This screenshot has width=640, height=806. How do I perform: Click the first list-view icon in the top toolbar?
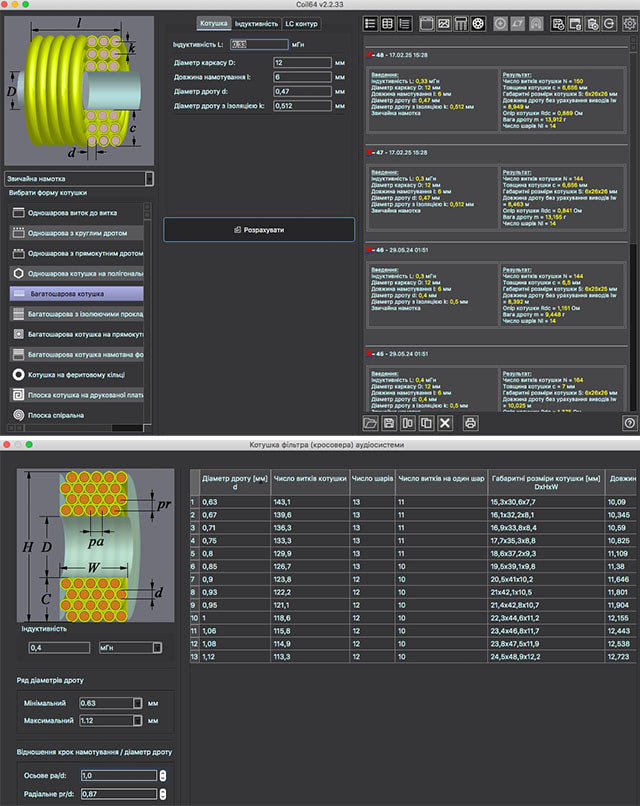click(x=370, y=24)
